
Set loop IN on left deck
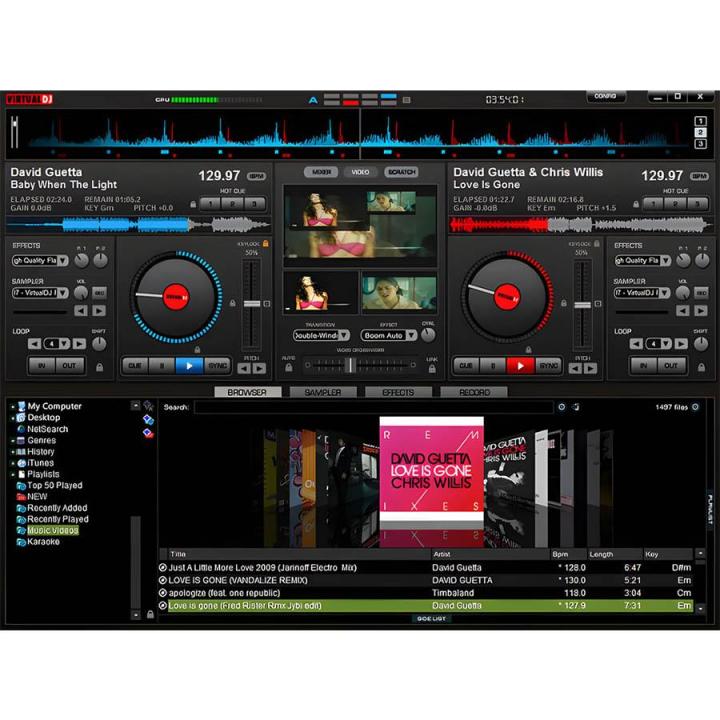[42, 366]
